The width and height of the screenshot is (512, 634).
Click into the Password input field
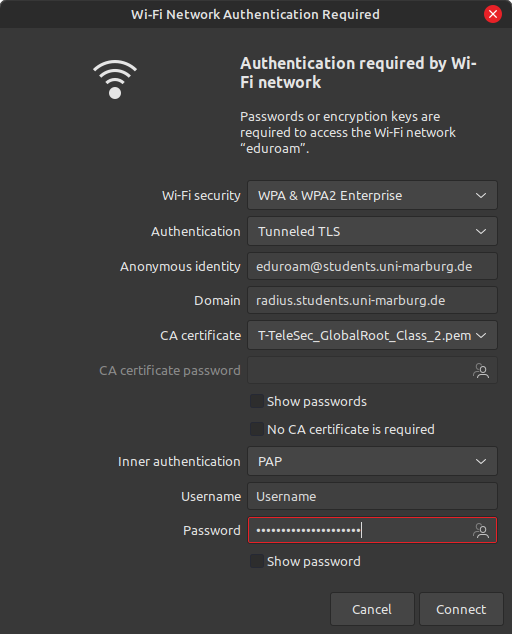click(372, 530)
